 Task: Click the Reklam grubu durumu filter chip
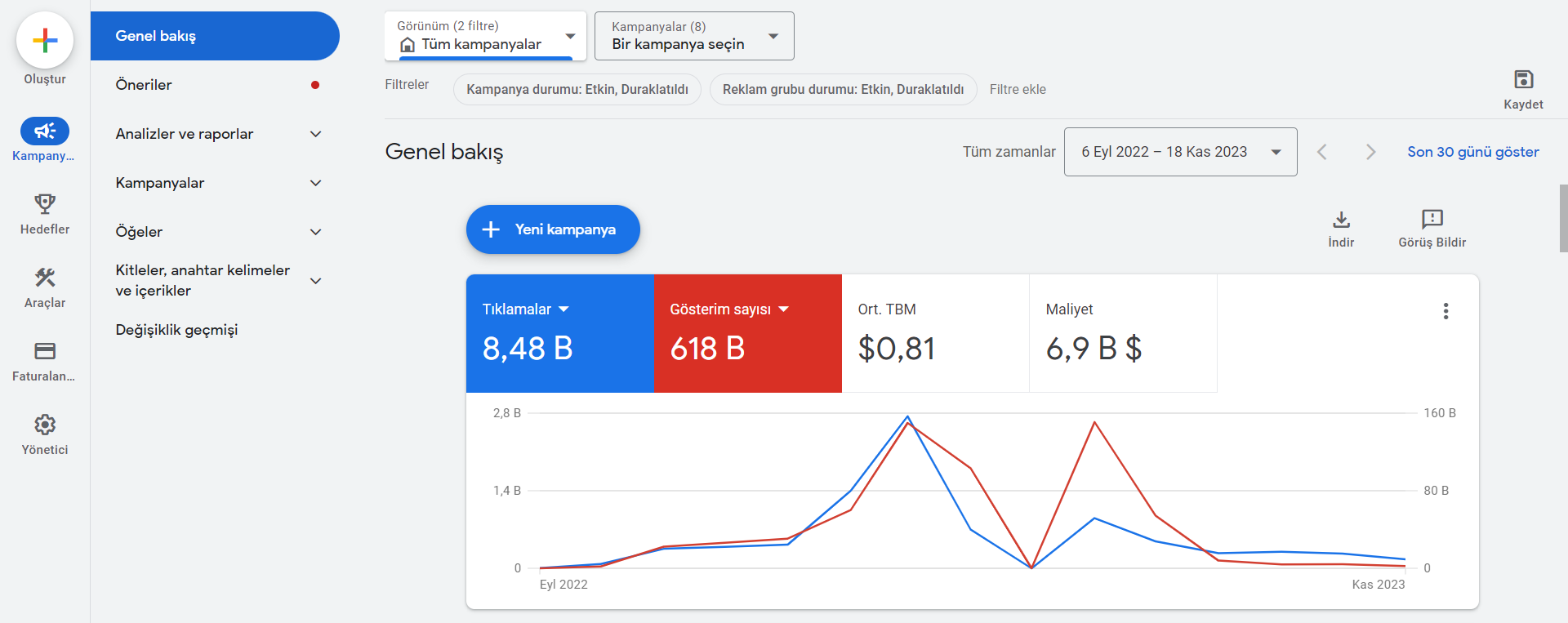[x=843, y=89]
